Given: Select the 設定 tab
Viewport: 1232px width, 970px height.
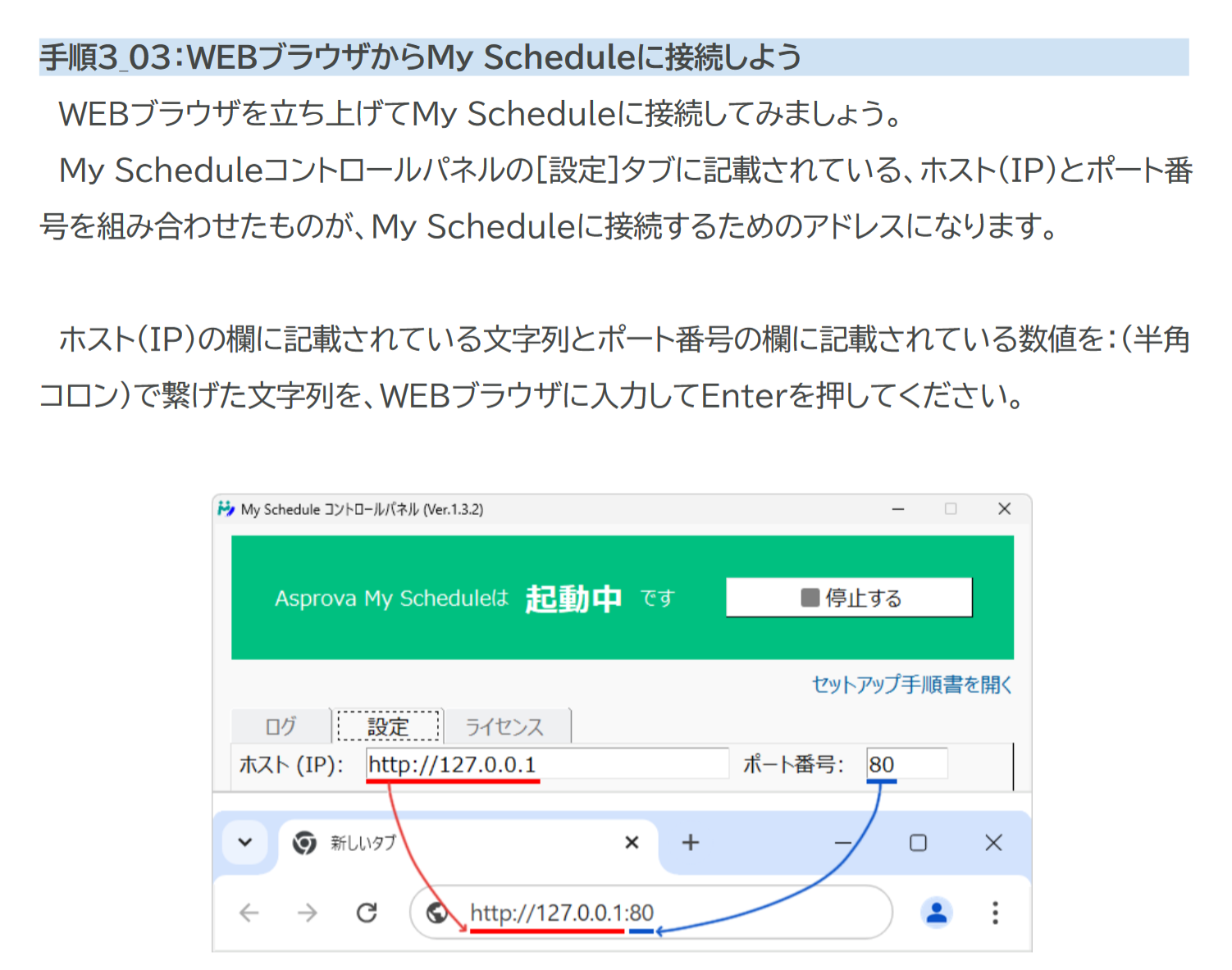Looking at the screenshot, I should (388, 726).
